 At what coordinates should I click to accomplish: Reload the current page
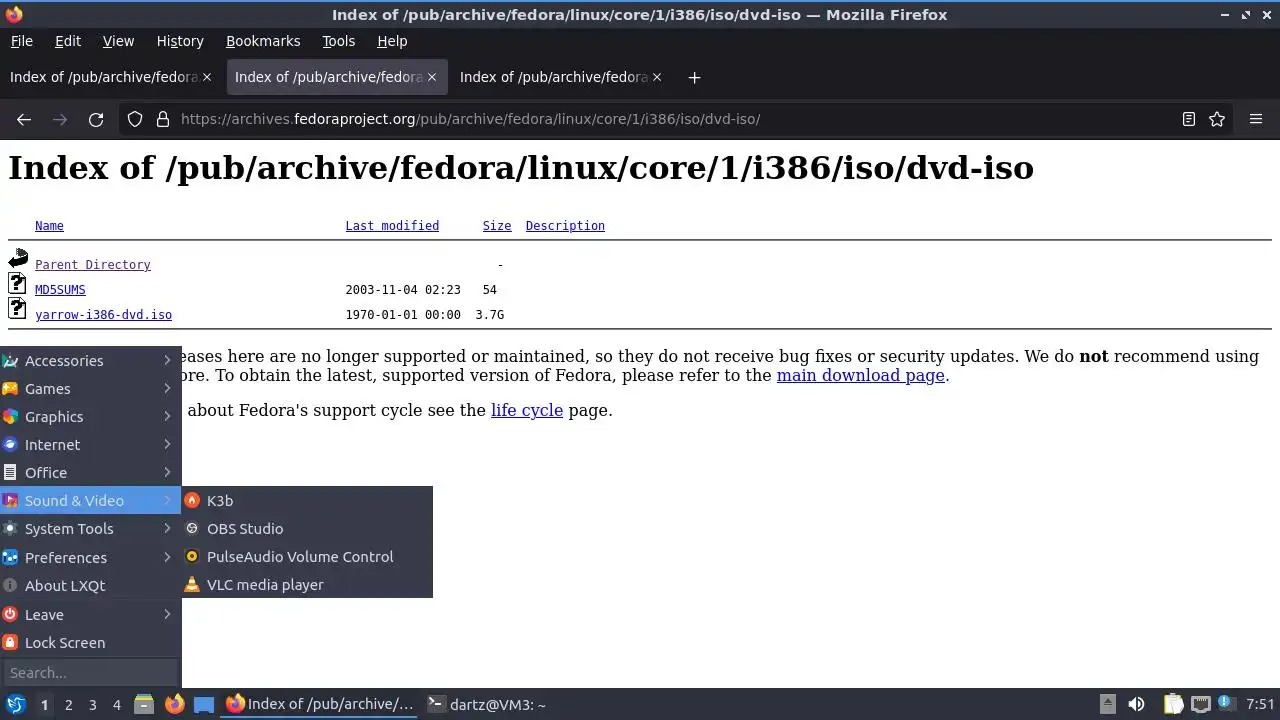click(x=96, y=119)
